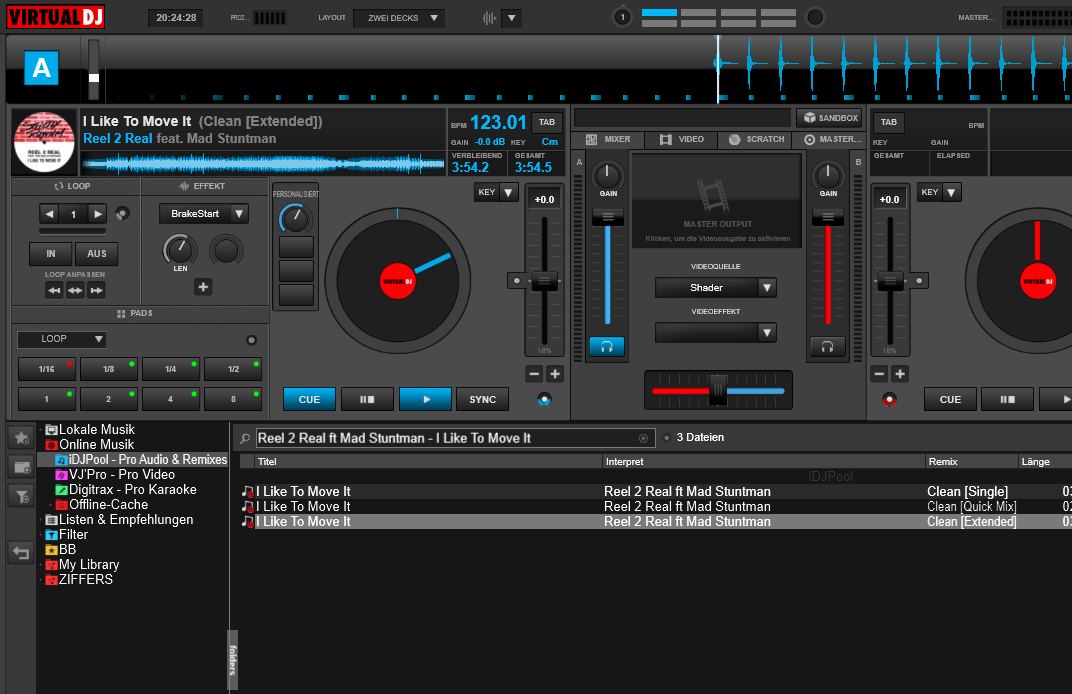Click deck A volume fader handle

tap(607, 217)
